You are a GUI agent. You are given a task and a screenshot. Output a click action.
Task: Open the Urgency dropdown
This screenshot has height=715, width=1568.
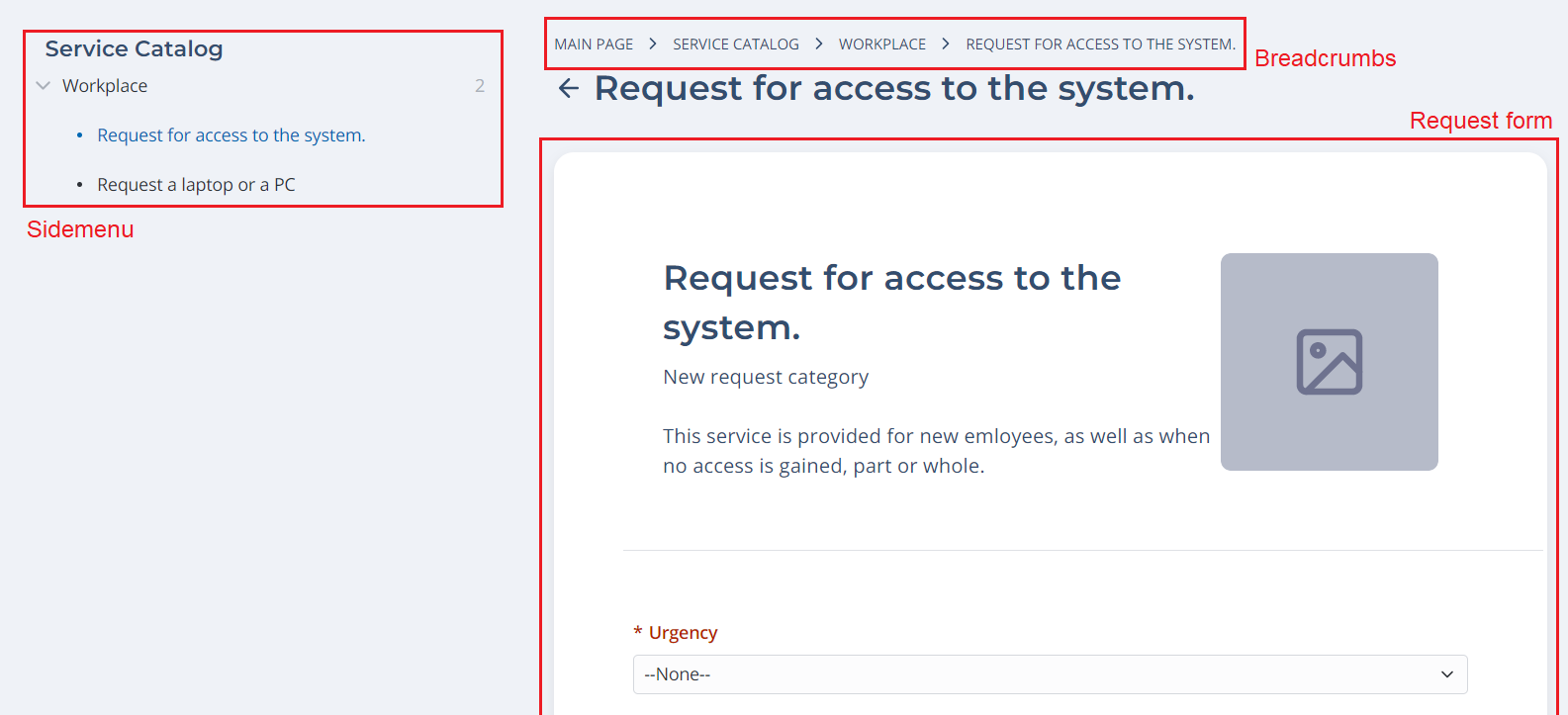click(x=1049, y=674)
